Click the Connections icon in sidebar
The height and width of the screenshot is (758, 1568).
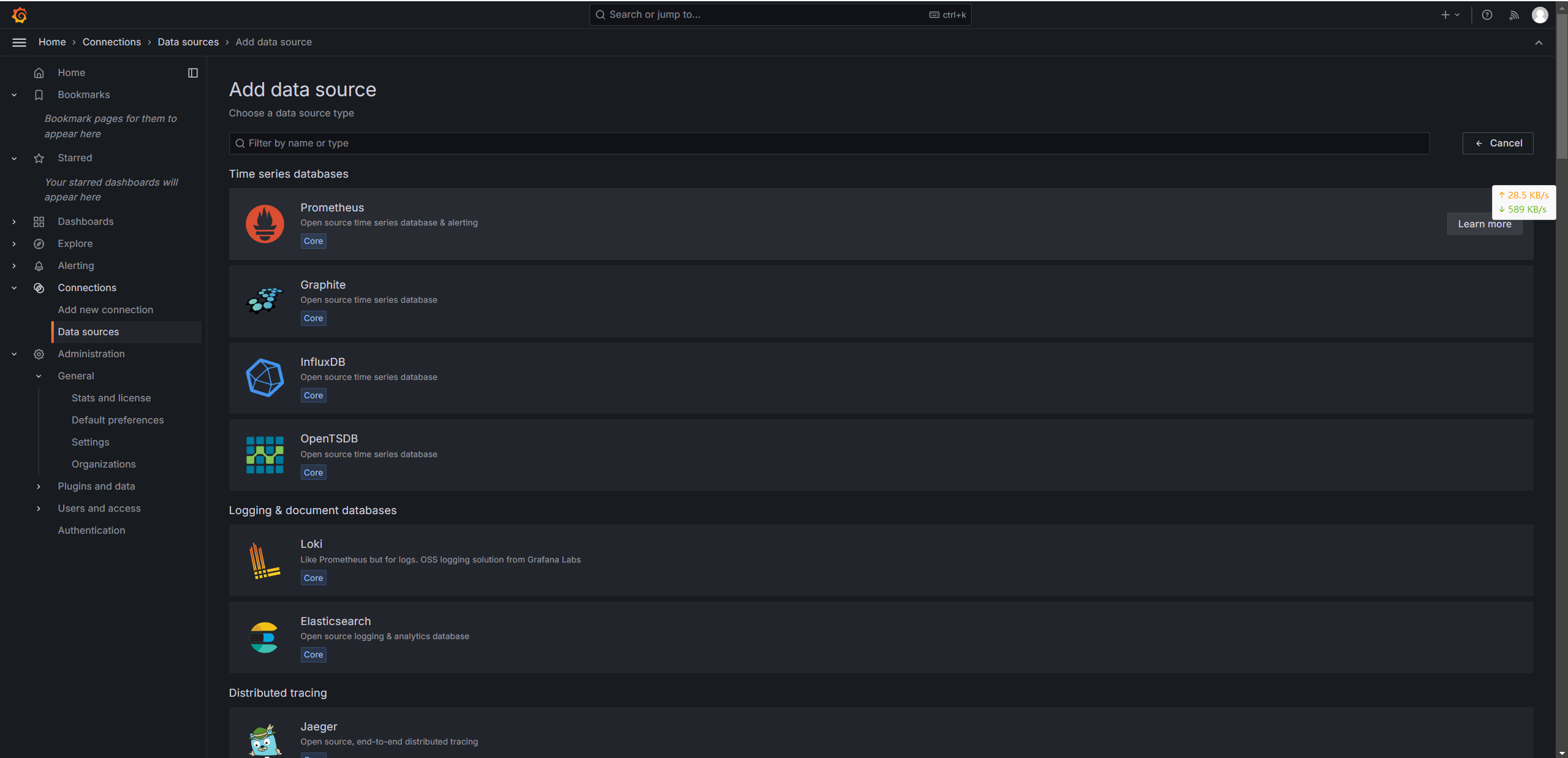point(39,288)
